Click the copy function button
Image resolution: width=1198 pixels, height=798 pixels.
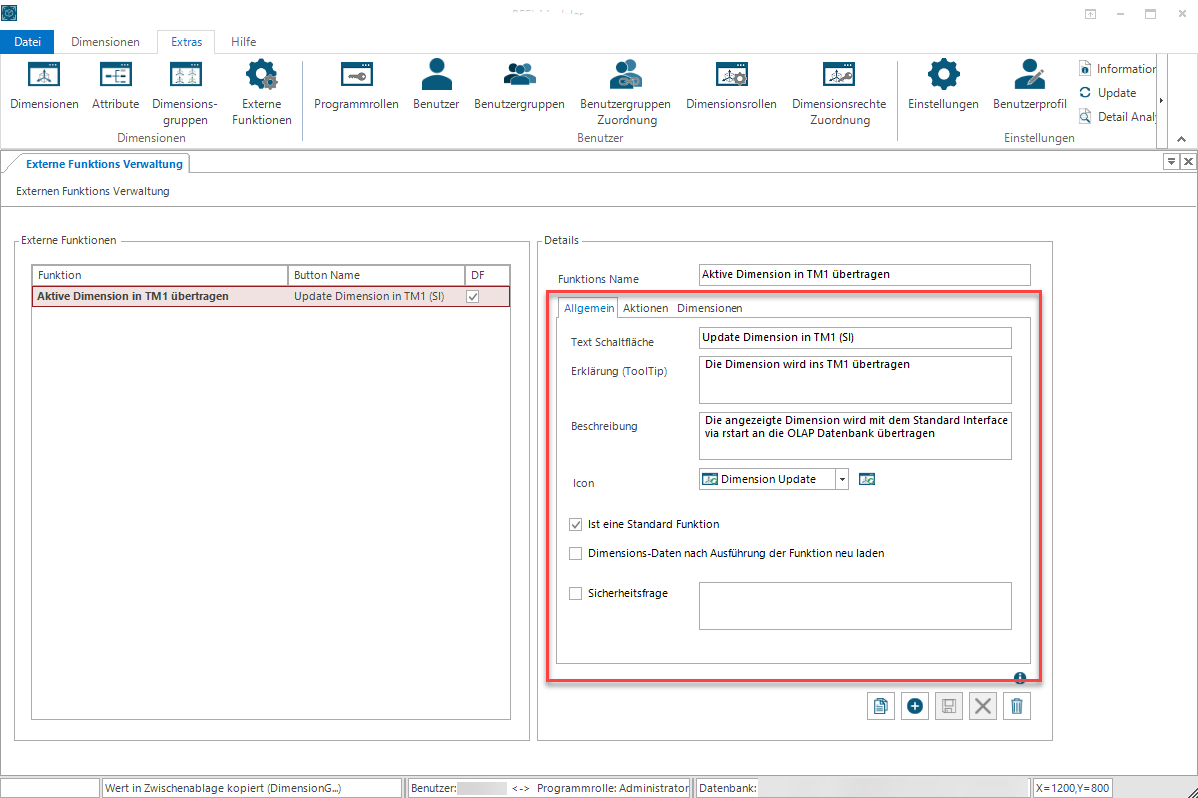point(881,706)
